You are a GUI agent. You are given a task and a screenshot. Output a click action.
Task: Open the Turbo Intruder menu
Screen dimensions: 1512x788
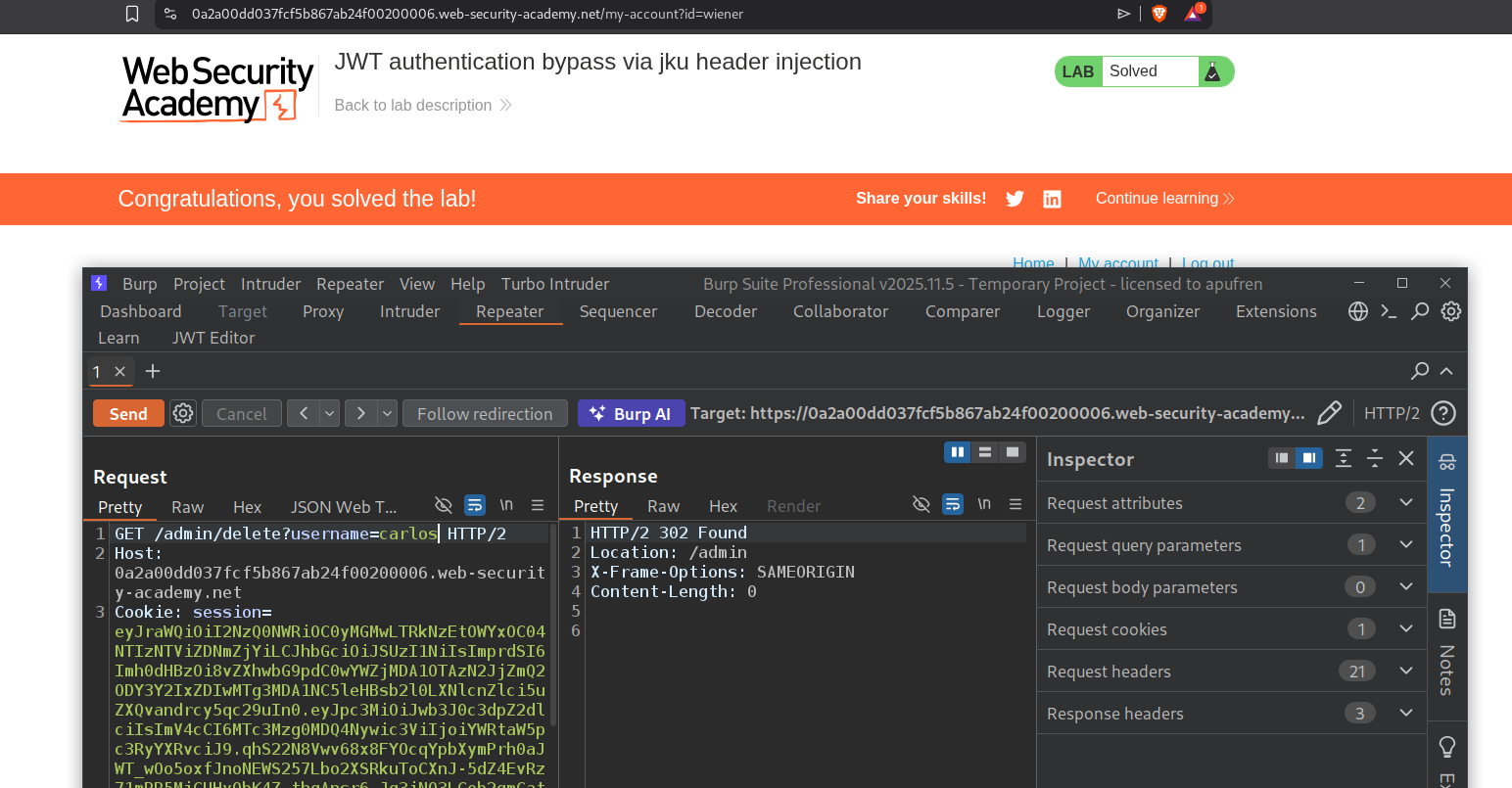coord(554,284)
